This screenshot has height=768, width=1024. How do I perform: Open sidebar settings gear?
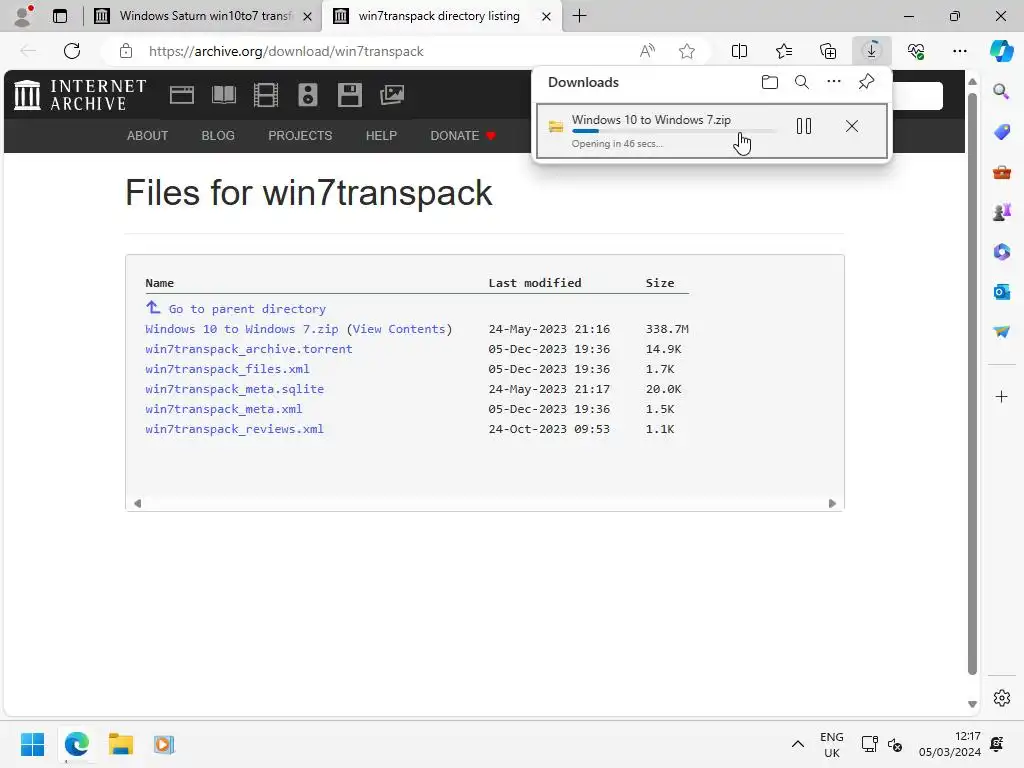coord(1001,698)
